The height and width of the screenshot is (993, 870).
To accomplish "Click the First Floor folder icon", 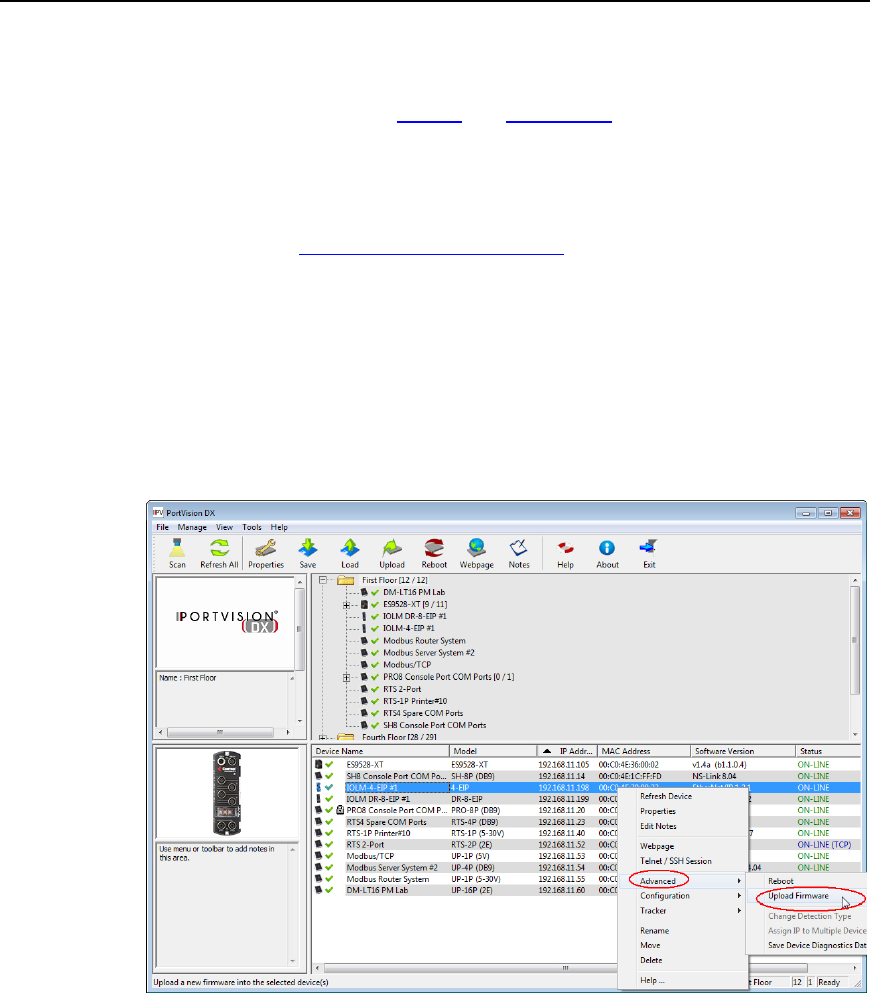I will 346,580.
